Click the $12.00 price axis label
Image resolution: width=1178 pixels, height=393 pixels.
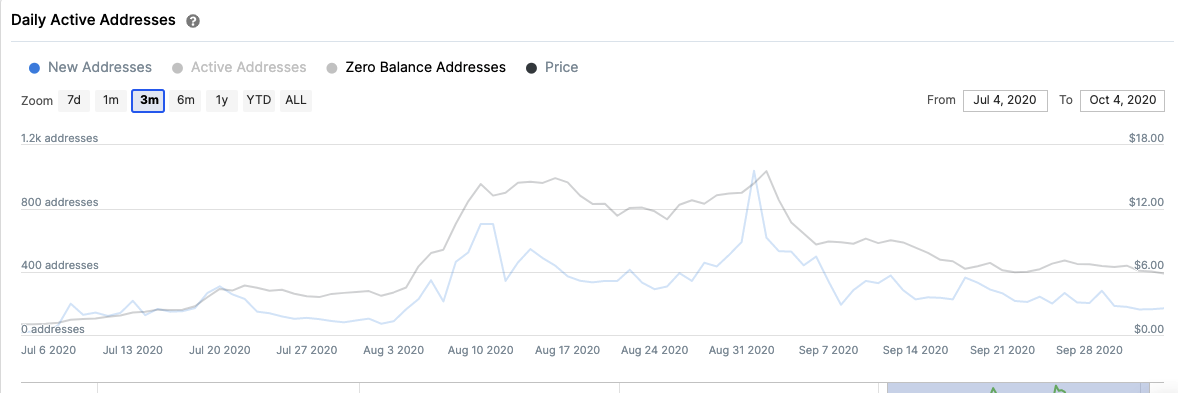pyautogui.click(x=1146, y=203)
